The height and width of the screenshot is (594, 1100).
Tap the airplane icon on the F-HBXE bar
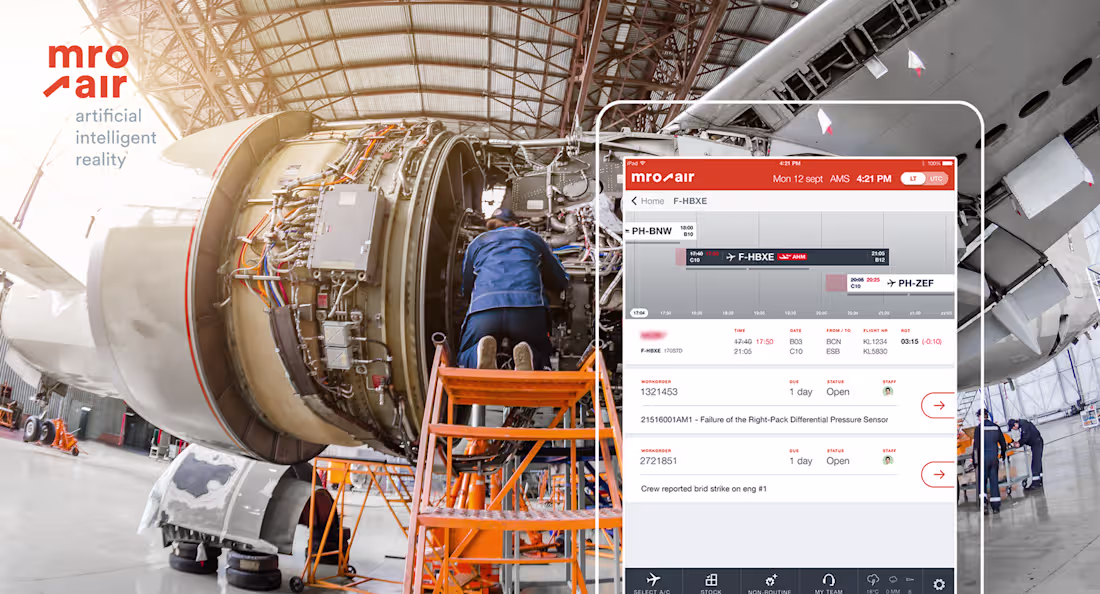(730, 256)
